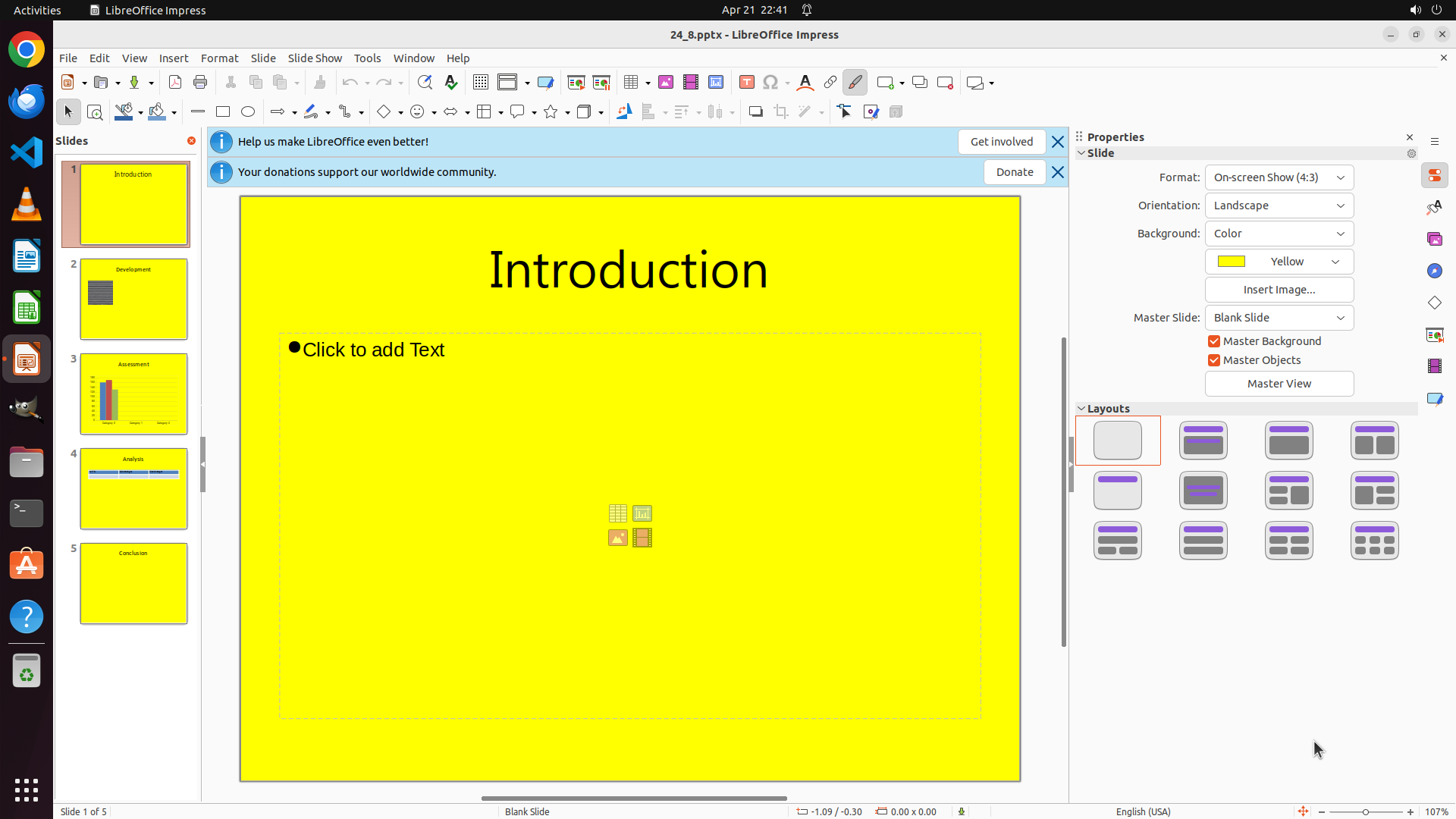Viewport: 1456px width, 819px height.
Task: Click the Insert Text Box icon
Action: coord(747,83)
